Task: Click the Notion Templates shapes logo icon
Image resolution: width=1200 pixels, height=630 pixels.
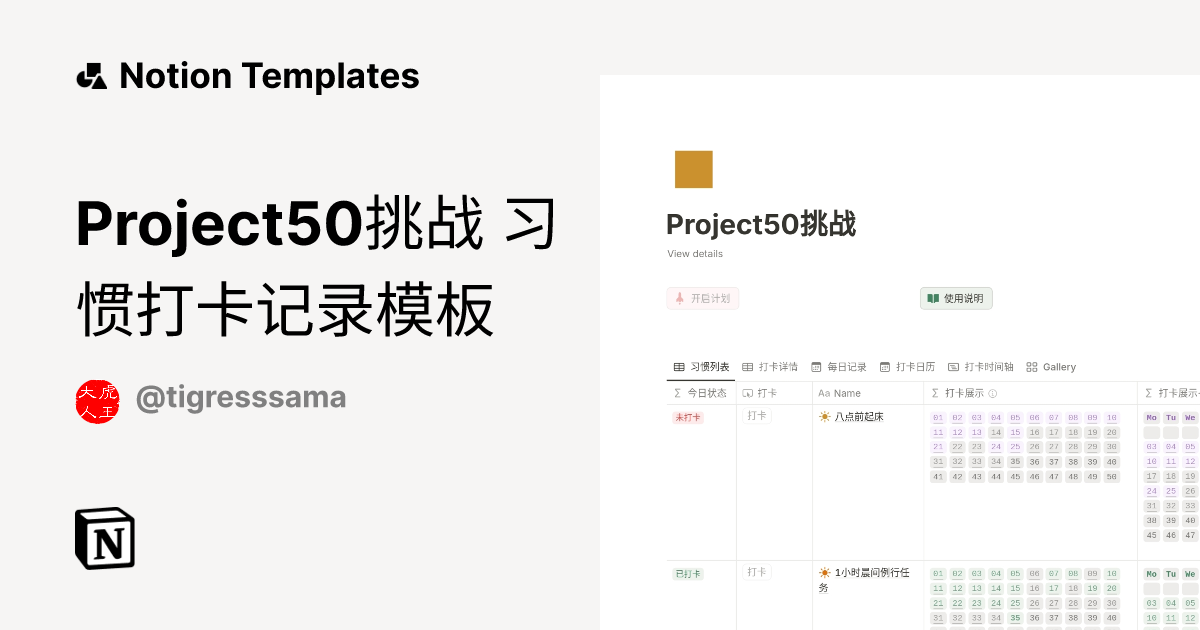Action: pyautogui.click(x=92, y=76)
